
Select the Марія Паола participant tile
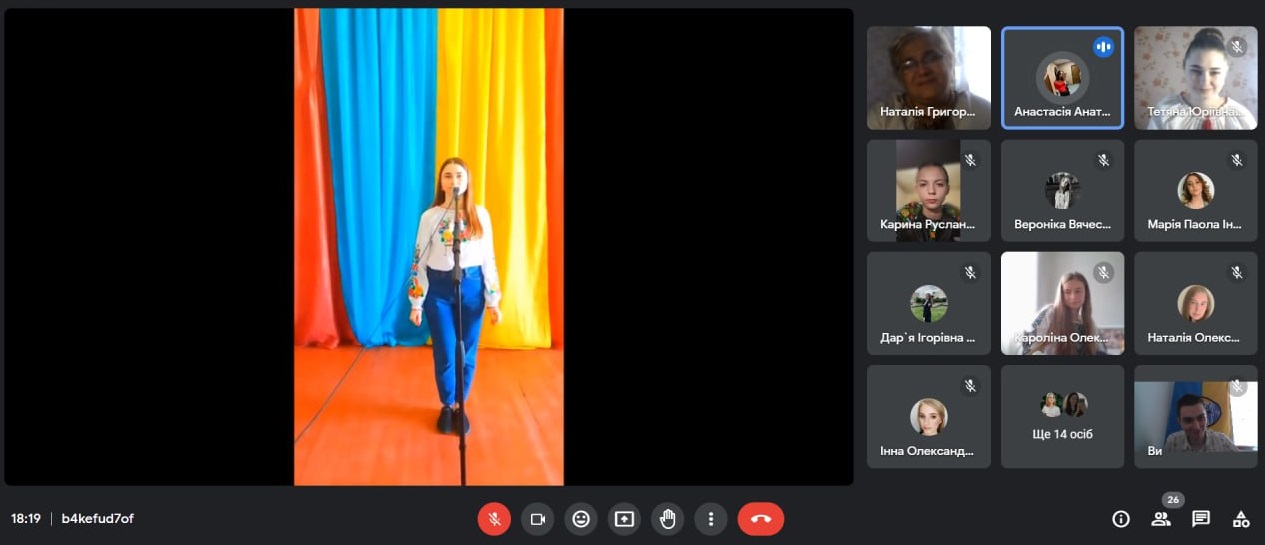pyautogui.click(x=1195, y=190)
